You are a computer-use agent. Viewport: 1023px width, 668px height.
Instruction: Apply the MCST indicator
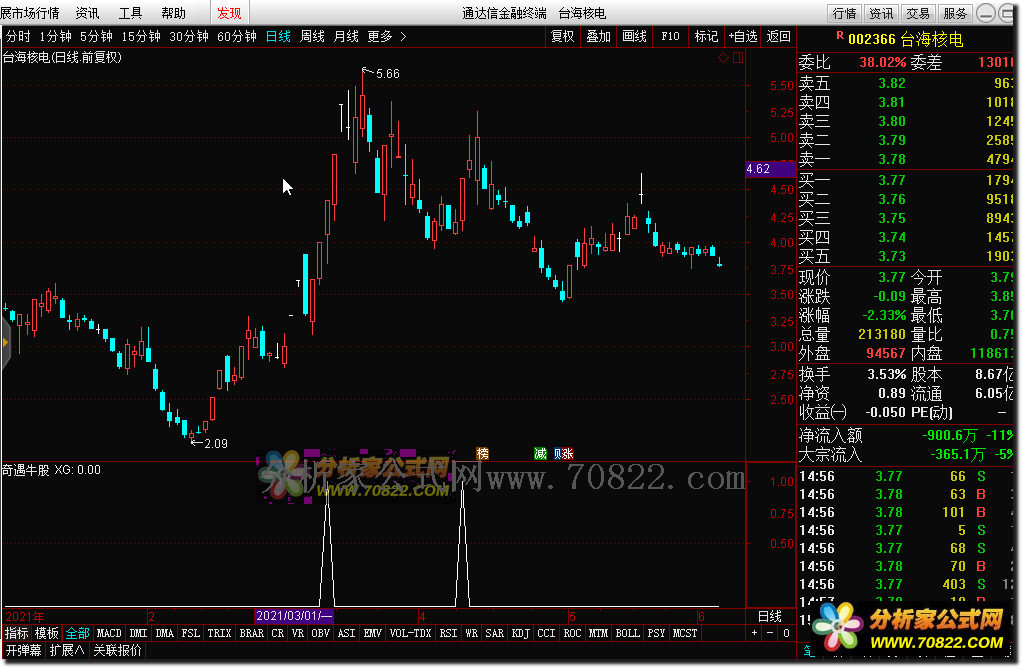tap(685, 633)
